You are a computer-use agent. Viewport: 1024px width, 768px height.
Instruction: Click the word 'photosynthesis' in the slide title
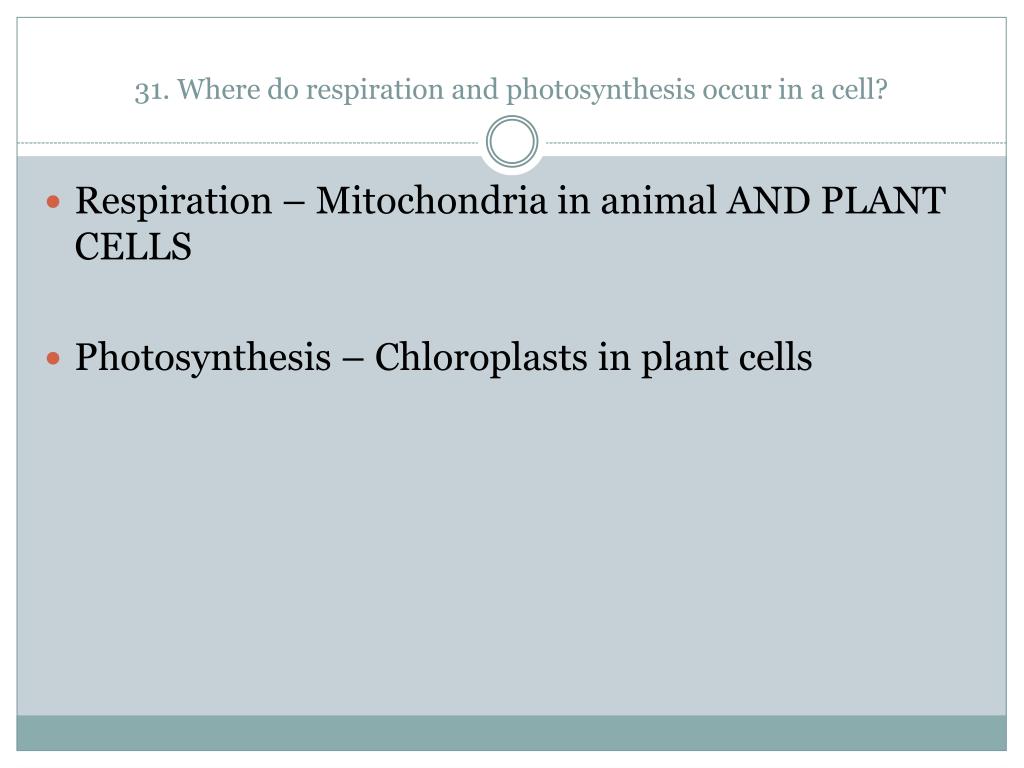pyautogui.click(x=600, y=90)
